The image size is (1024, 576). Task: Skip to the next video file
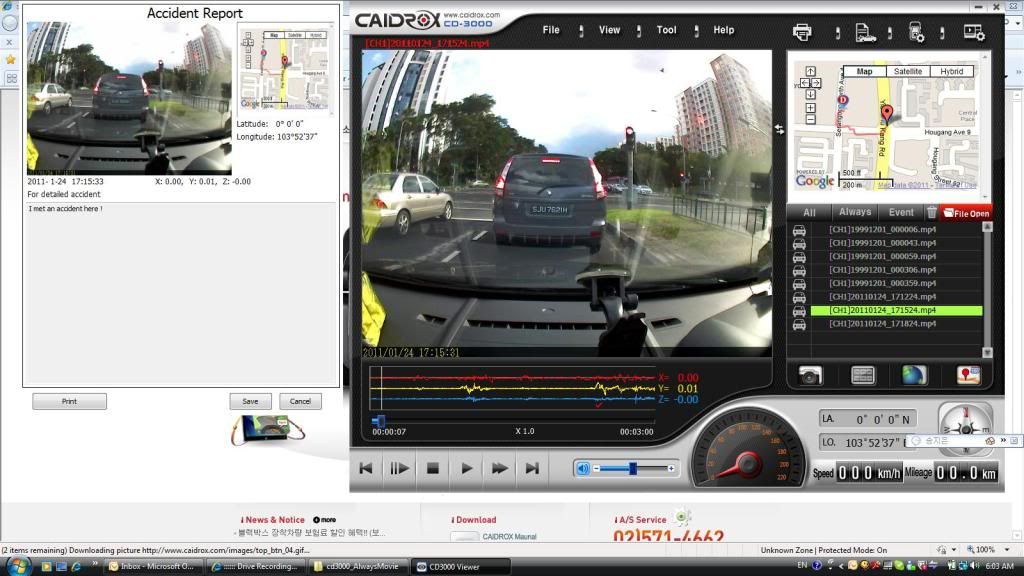click(x=532, y=468)
